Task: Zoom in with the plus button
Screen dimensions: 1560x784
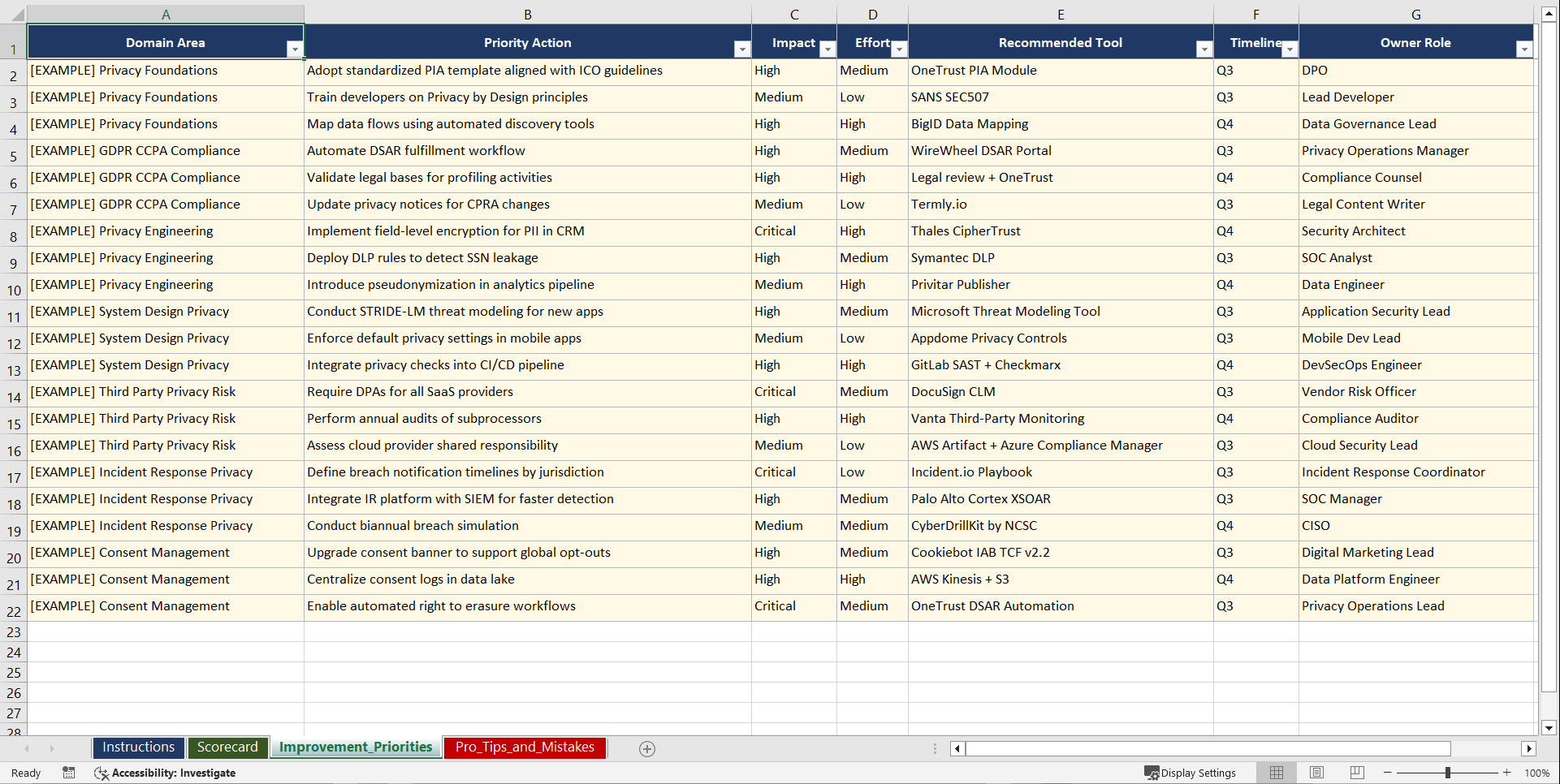Action: [x=1506, y=772]
